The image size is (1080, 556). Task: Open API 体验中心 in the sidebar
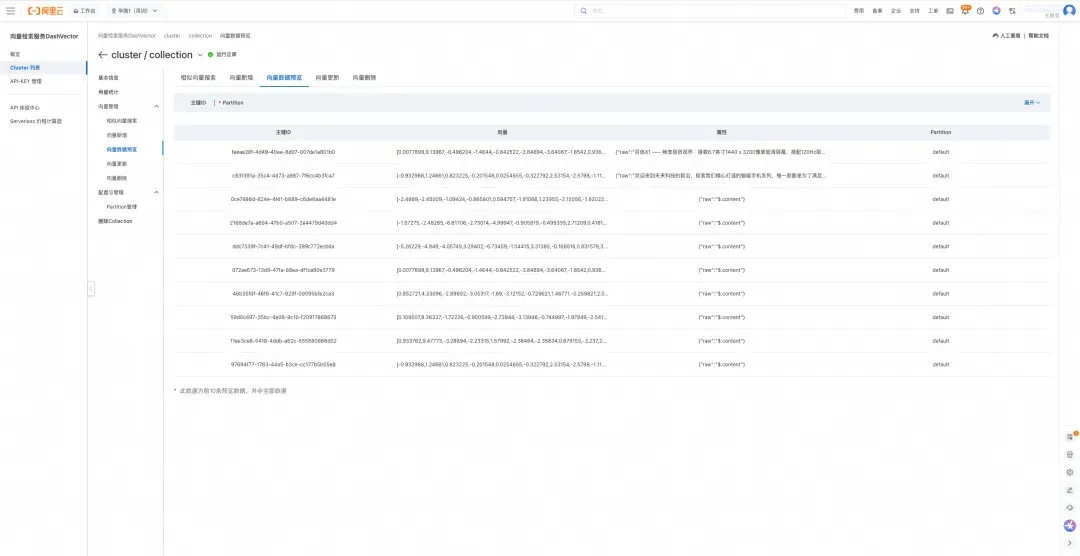(25, 107)
